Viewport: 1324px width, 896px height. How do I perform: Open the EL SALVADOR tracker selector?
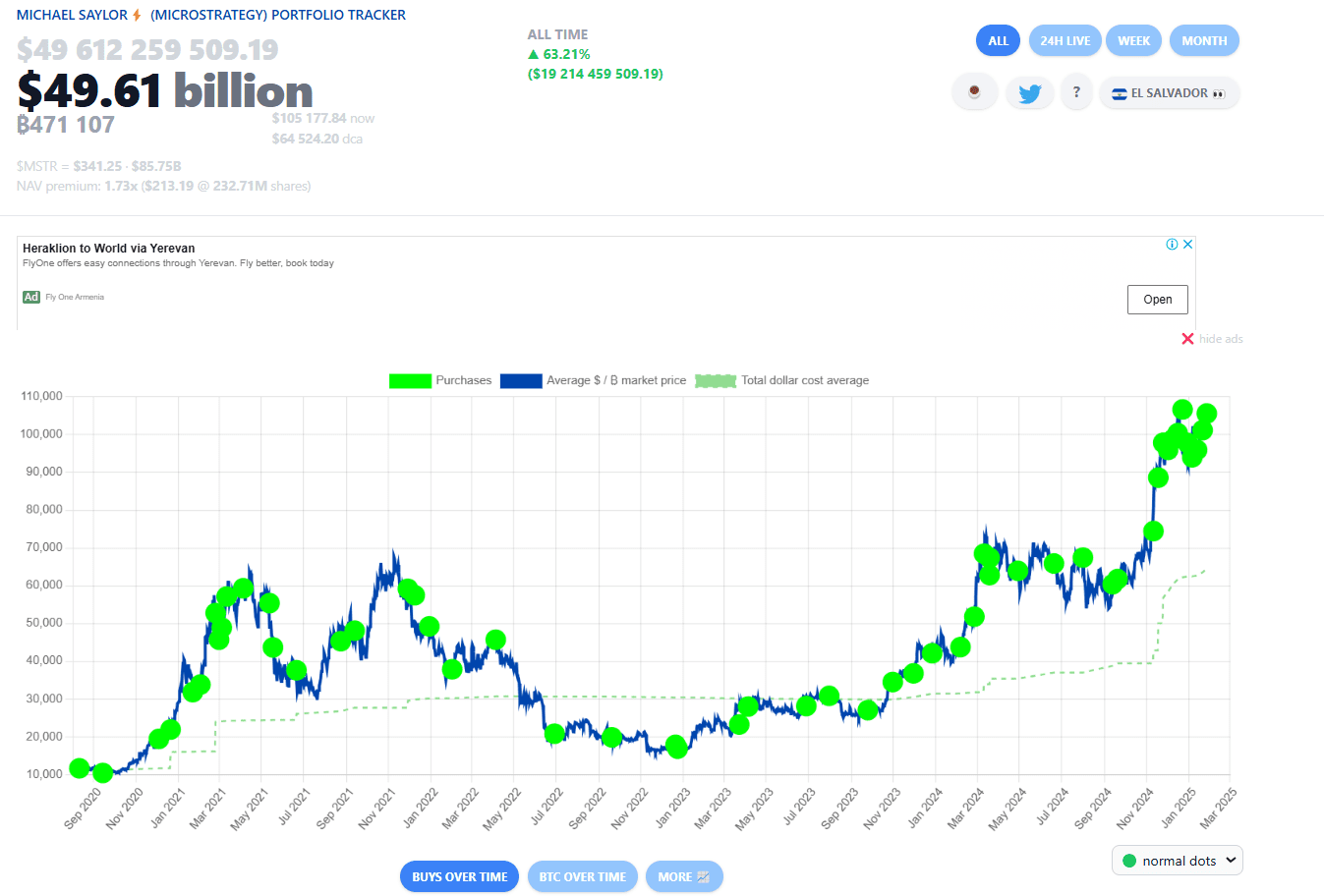click(x=1169, y=92)
